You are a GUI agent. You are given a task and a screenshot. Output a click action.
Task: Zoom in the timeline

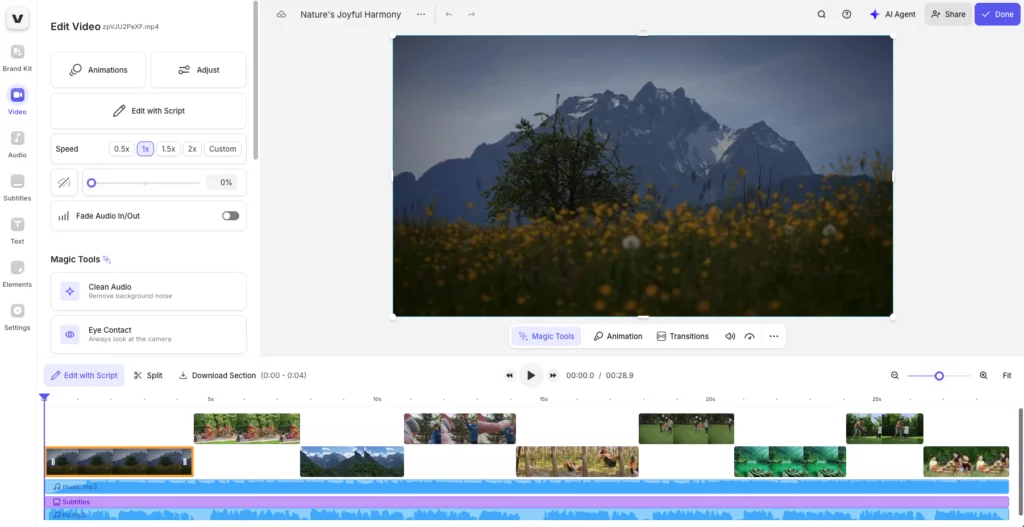[984, 375]
